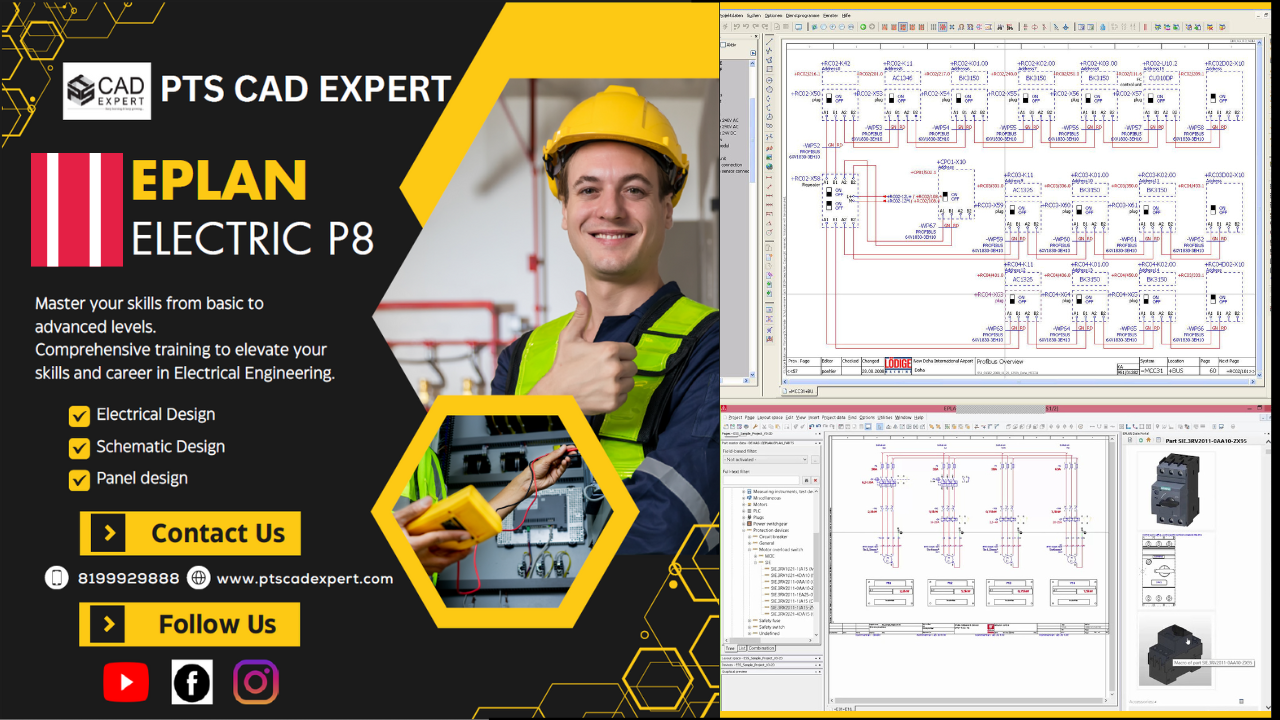Click the green refresh icon in Data Portal
This screenshot has height=720, width=1280.
coord(1141,440)
